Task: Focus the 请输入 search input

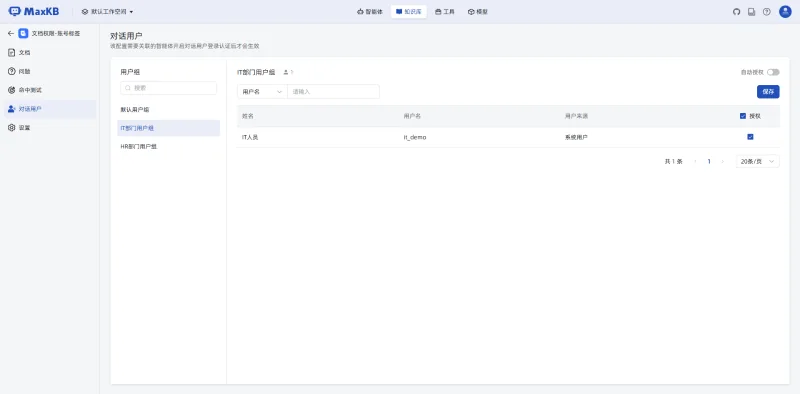Action: tap(333, 92)
